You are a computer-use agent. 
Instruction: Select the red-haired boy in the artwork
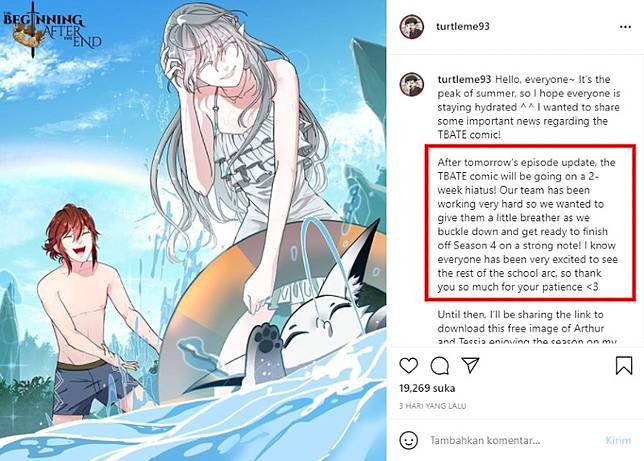pyautogui.click(x=88, y=312)
